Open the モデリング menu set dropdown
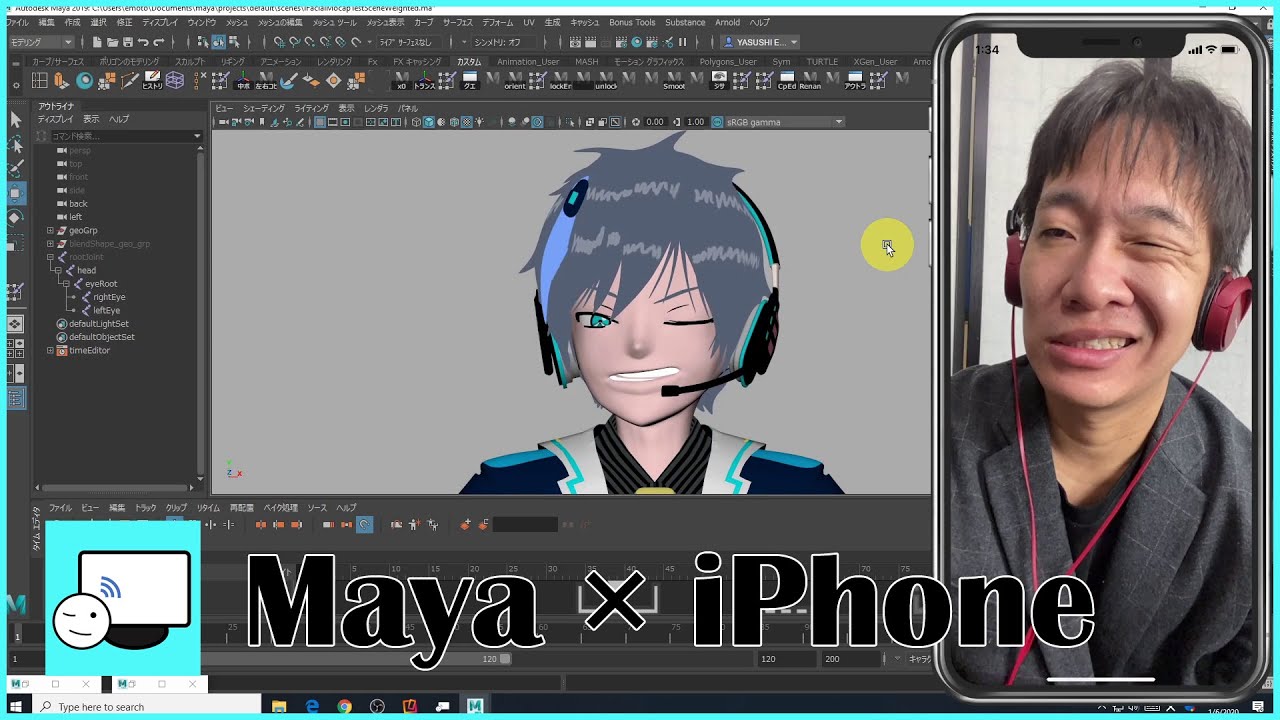1280x720 pixels. (41, 42)
